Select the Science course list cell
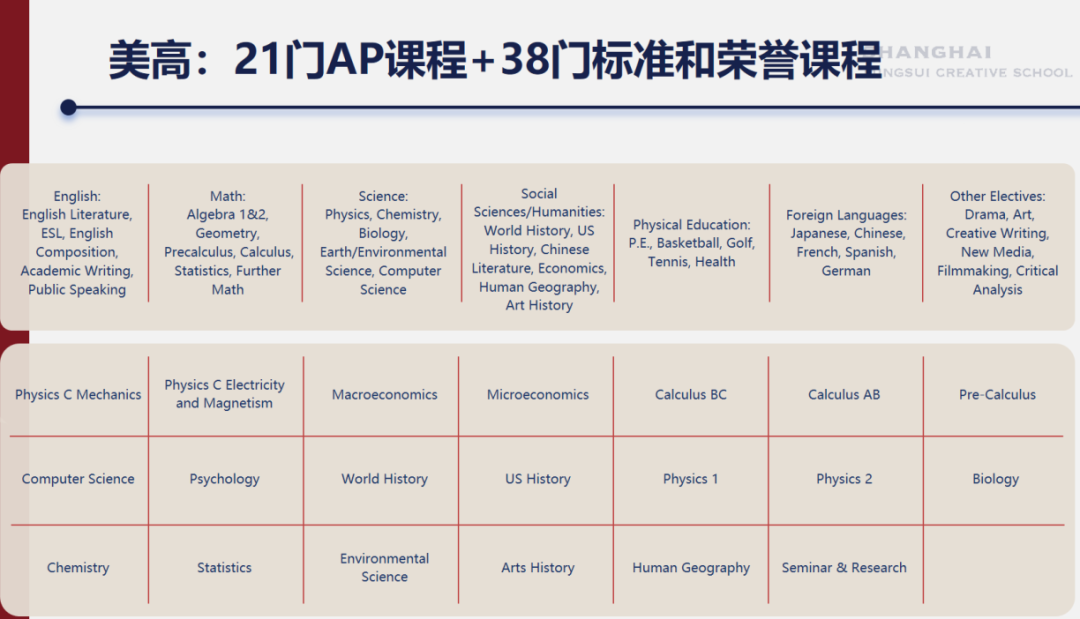The width and height of the screenshot is (1080, 619). 383,243
